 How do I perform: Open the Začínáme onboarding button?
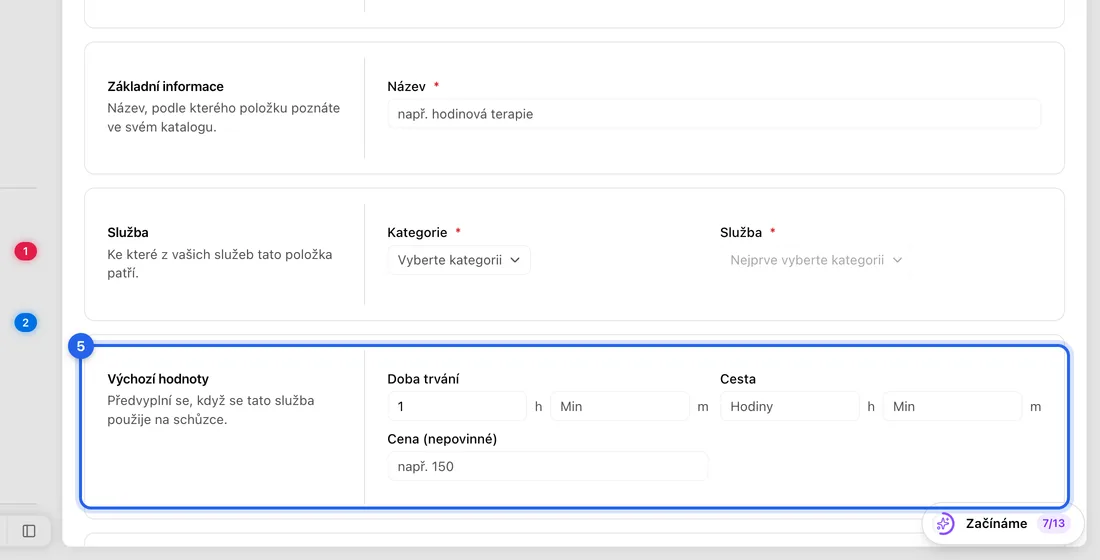[1003, 524]
